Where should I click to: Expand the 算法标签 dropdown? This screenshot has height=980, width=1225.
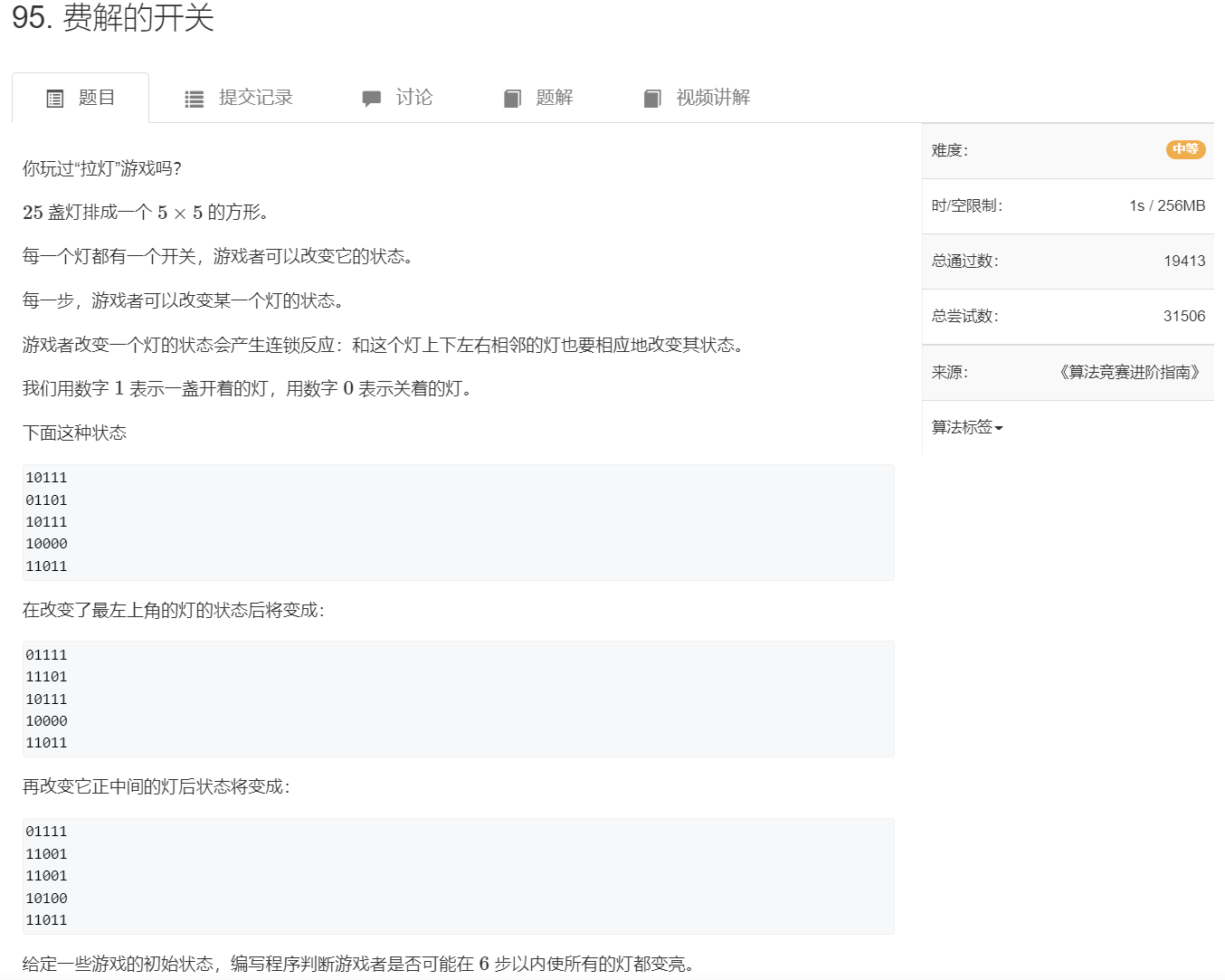967,427
